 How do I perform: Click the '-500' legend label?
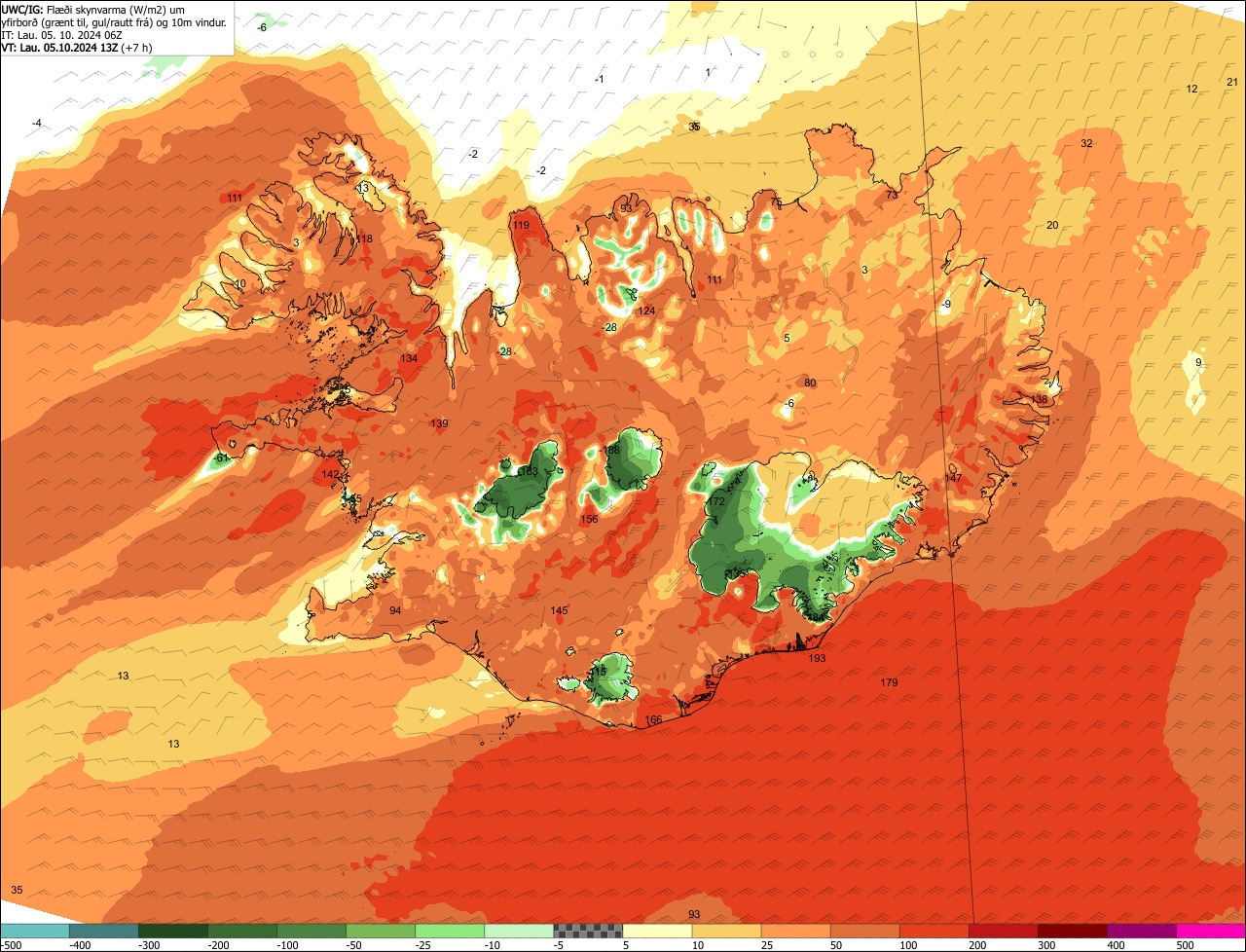(x=12, y=944)
